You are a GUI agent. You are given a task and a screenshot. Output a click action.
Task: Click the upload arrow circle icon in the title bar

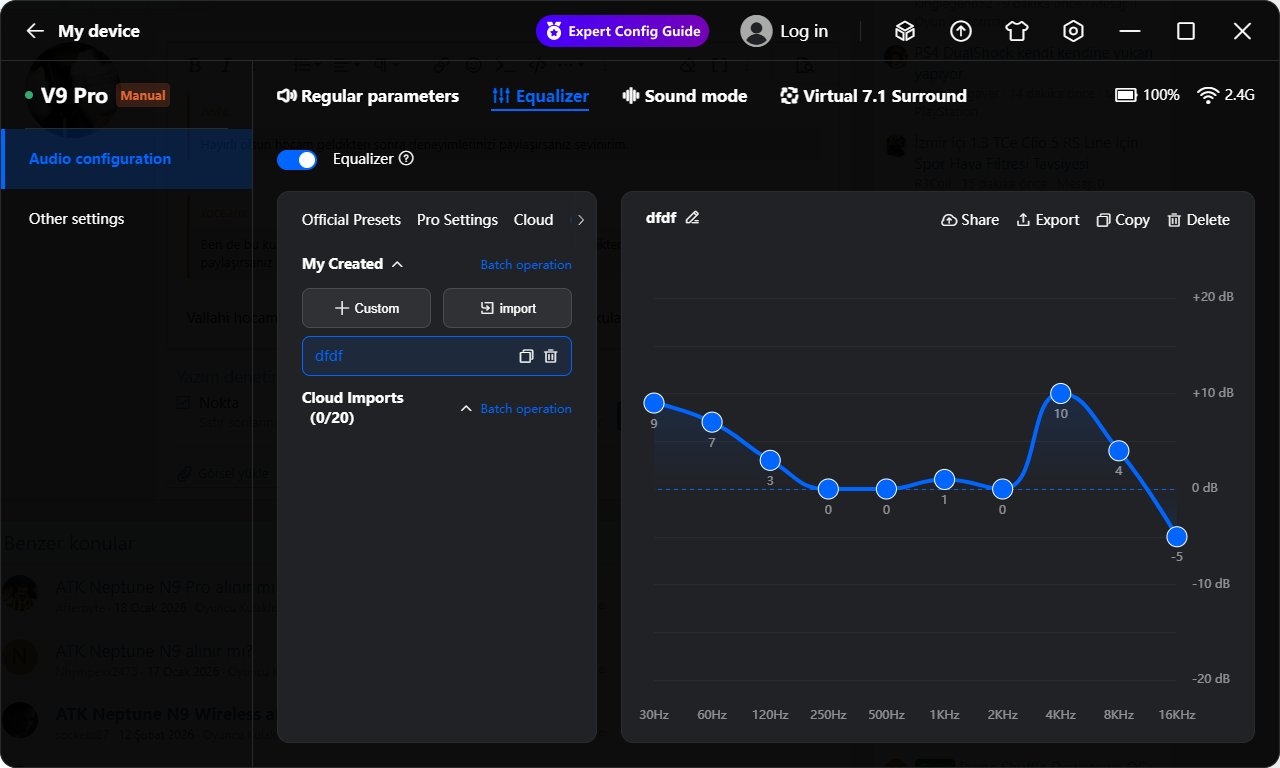click(961, 31)
